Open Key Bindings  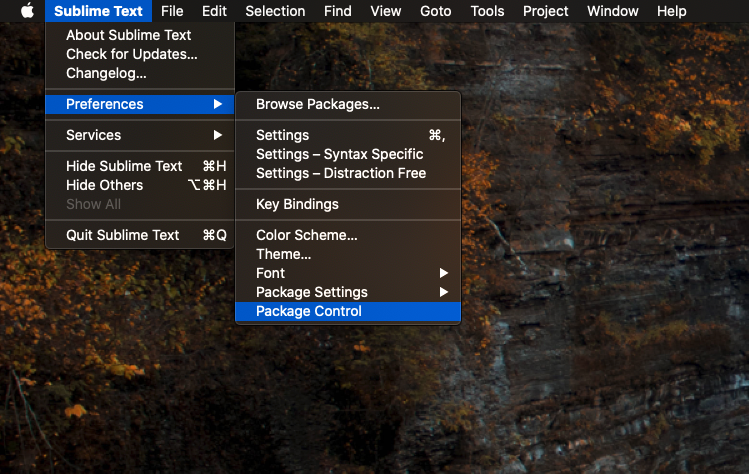[x=297, y=204]
